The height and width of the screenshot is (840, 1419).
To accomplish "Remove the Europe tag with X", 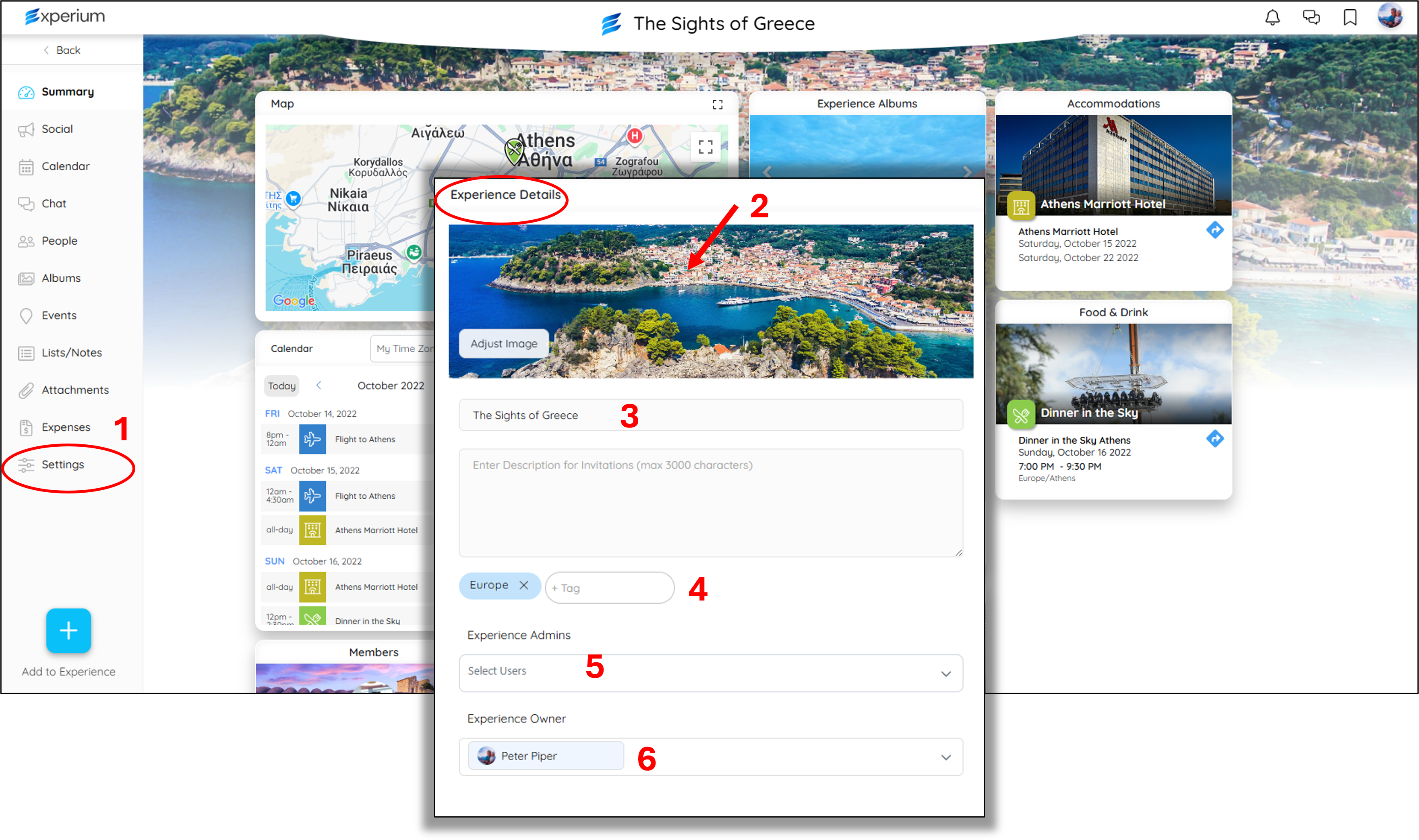I will click(524, 585).
